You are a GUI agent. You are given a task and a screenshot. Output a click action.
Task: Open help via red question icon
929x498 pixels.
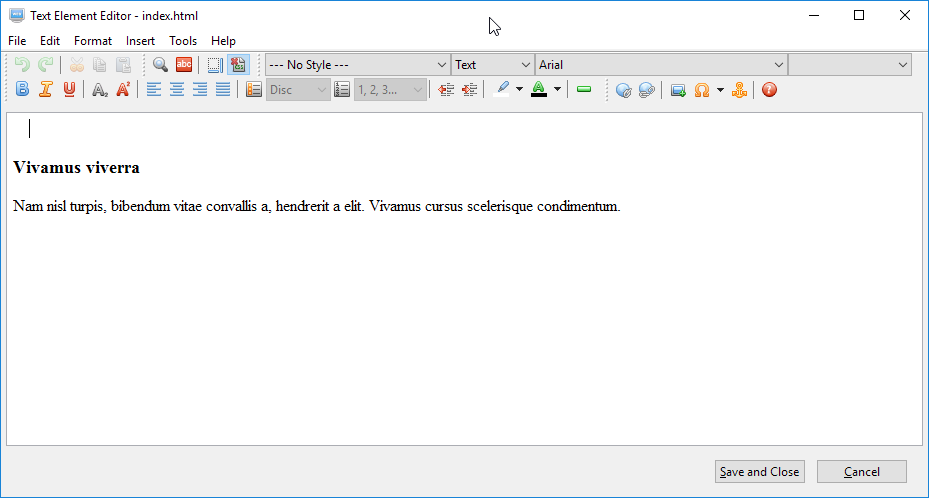(x=769, y=90)
